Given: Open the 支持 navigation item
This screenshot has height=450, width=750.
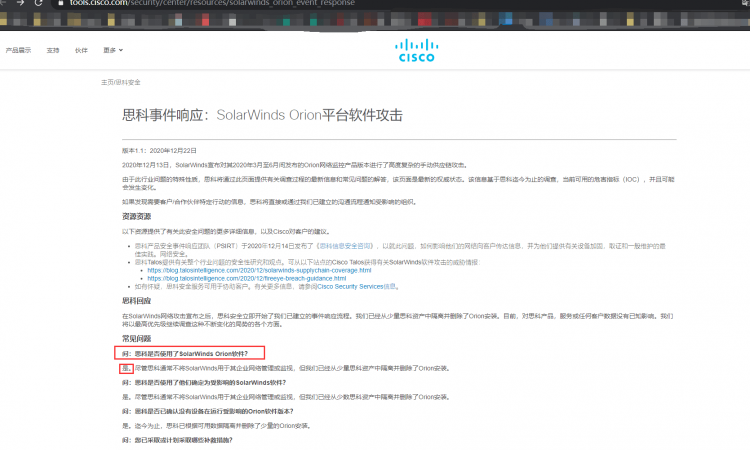Looking at the screenshot, I should coord(53,50).
